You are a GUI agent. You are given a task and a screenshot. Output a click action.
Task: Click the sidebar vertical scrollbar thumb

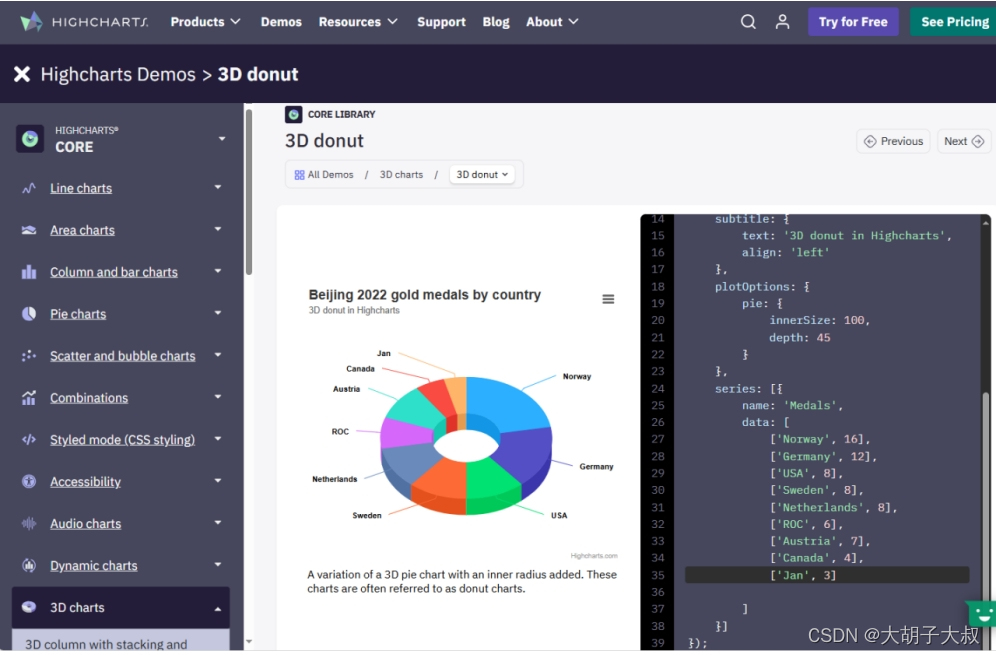(x=248, y=192)
